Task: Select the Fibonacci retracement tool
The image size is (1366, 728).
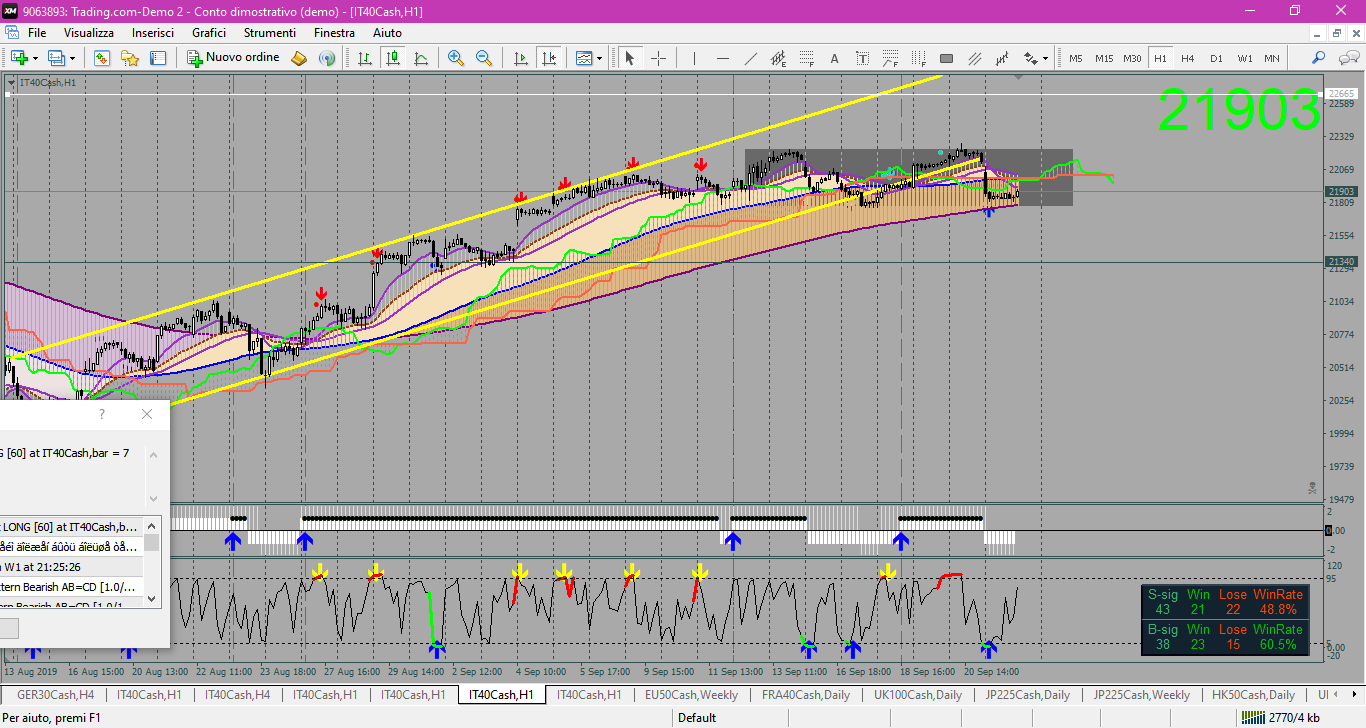Action: (x=806, y=58)
